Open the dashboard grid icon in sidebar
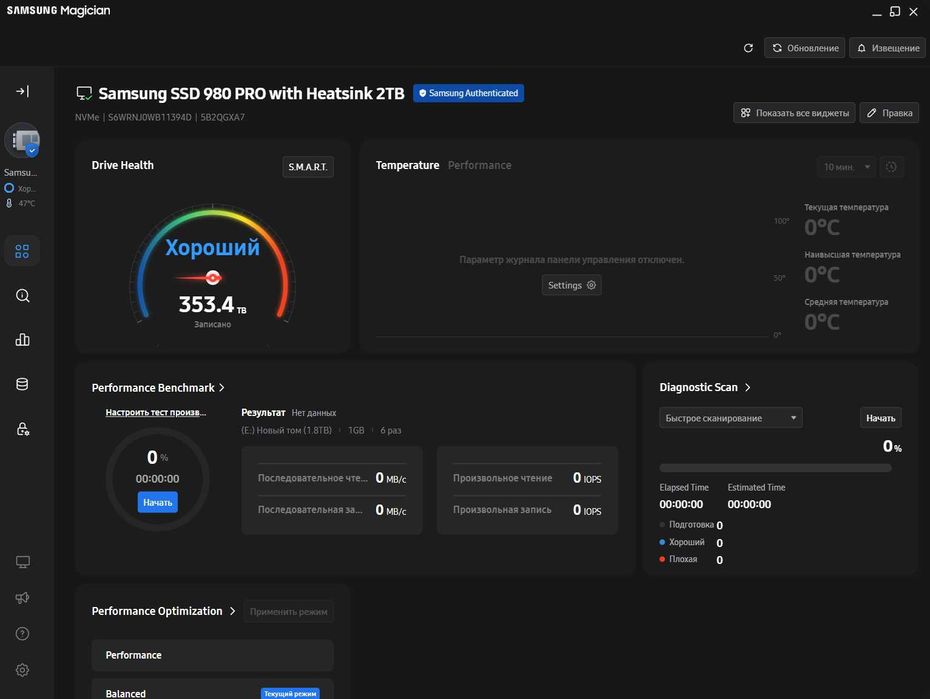The image size is (930, 699). [22, 251]
